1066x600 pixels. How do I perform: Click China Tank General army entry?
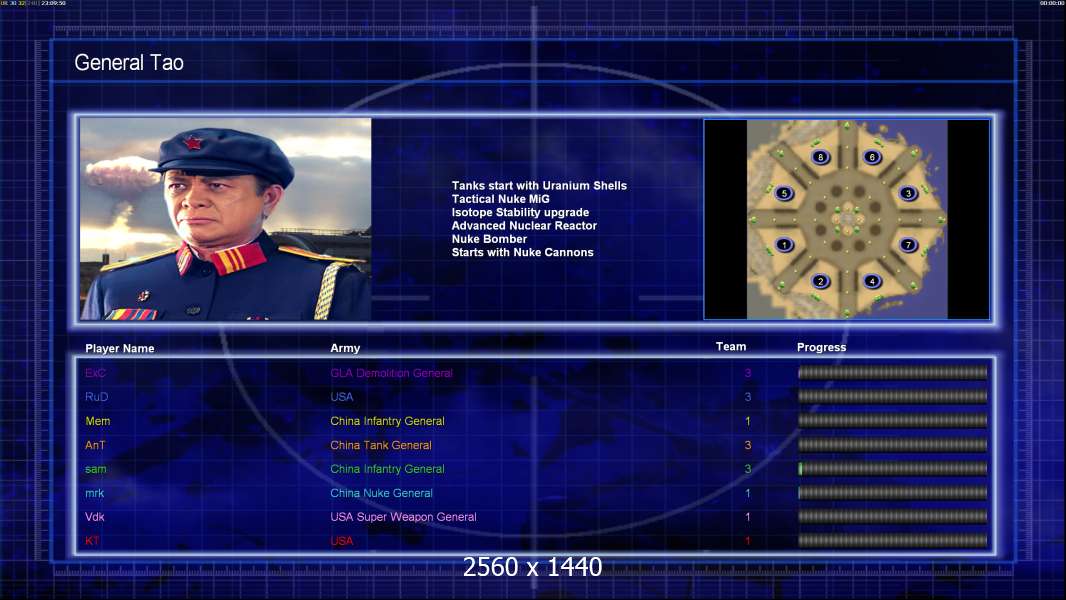(381, 445)
